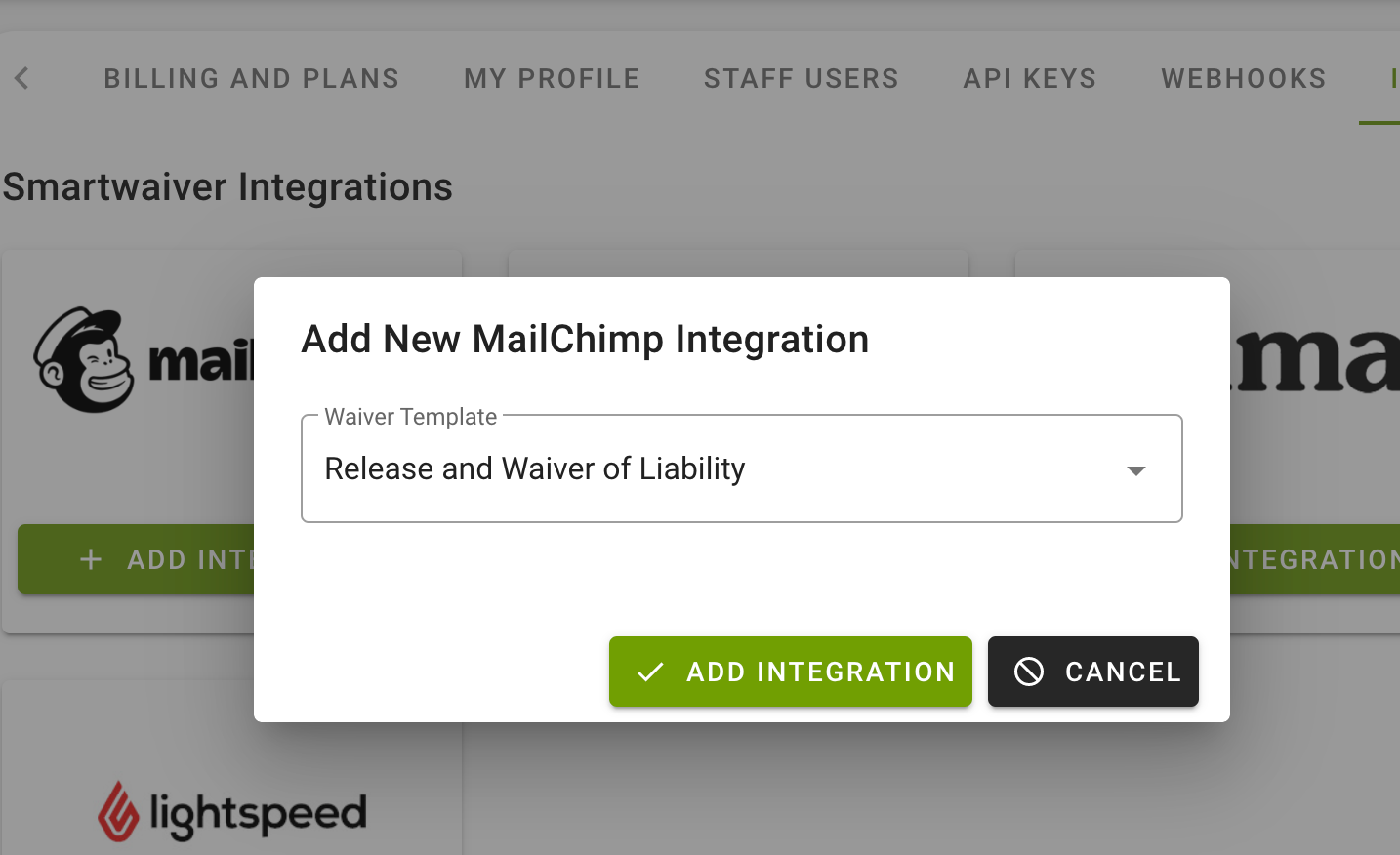Open the My Profile tab

point(552,78)
